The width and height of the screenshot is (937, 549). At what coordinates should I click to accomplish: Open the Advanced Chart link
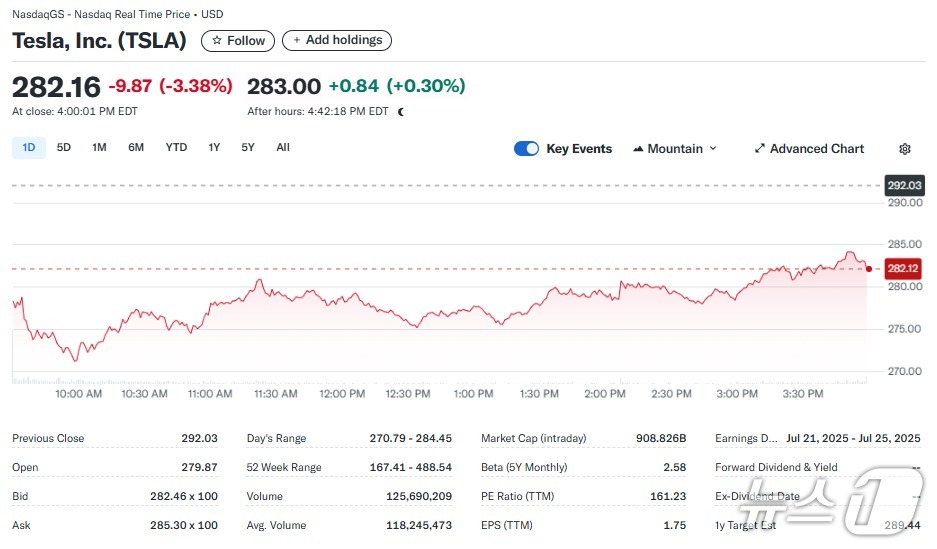[x=816, y=149]
